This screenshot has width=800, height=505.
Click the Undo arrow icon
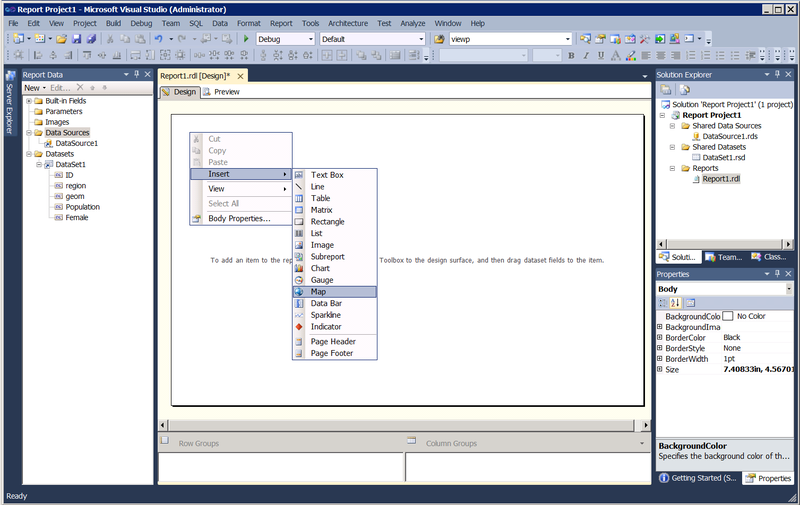(159, 39)
